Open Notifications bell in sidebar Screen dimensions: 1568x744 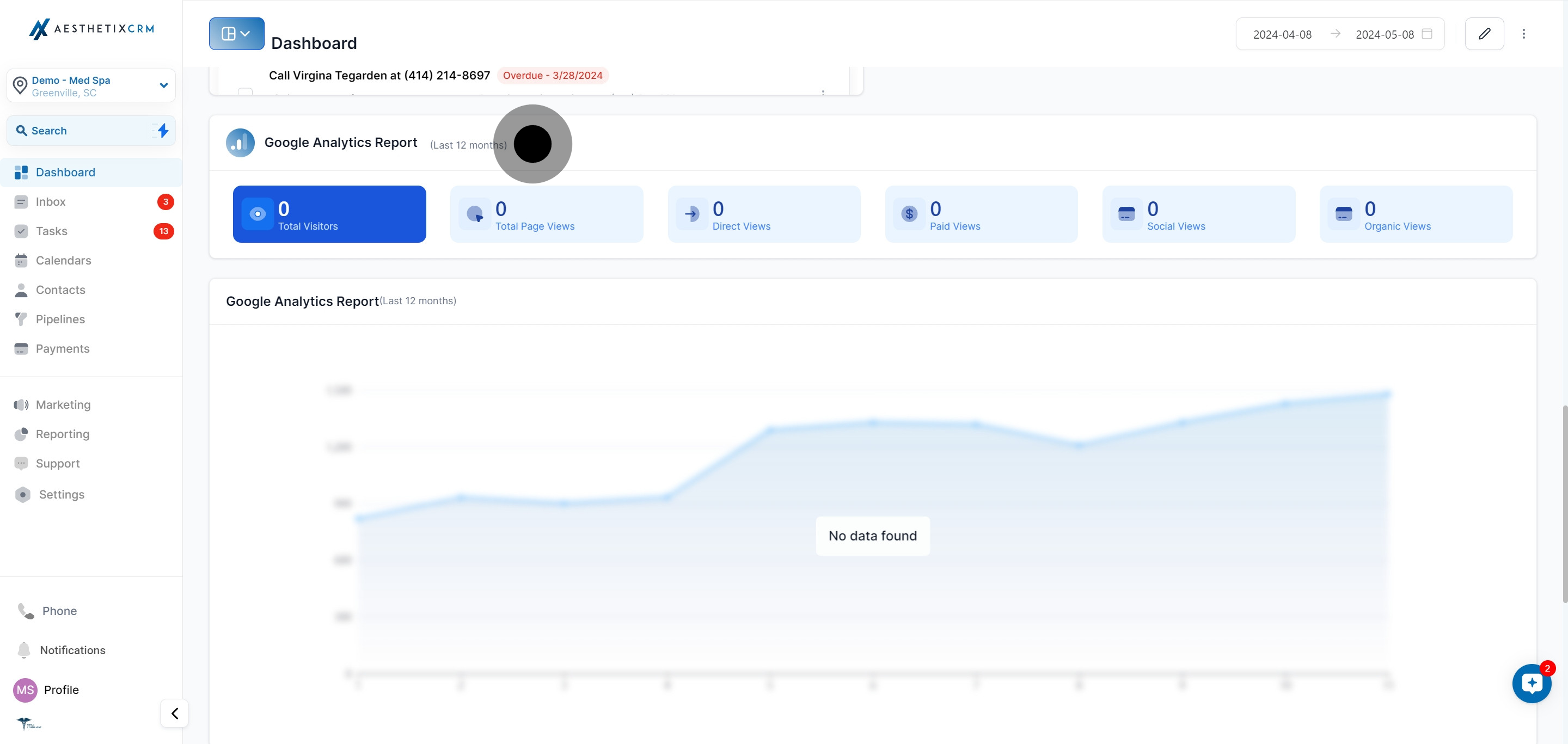[24, 650]
